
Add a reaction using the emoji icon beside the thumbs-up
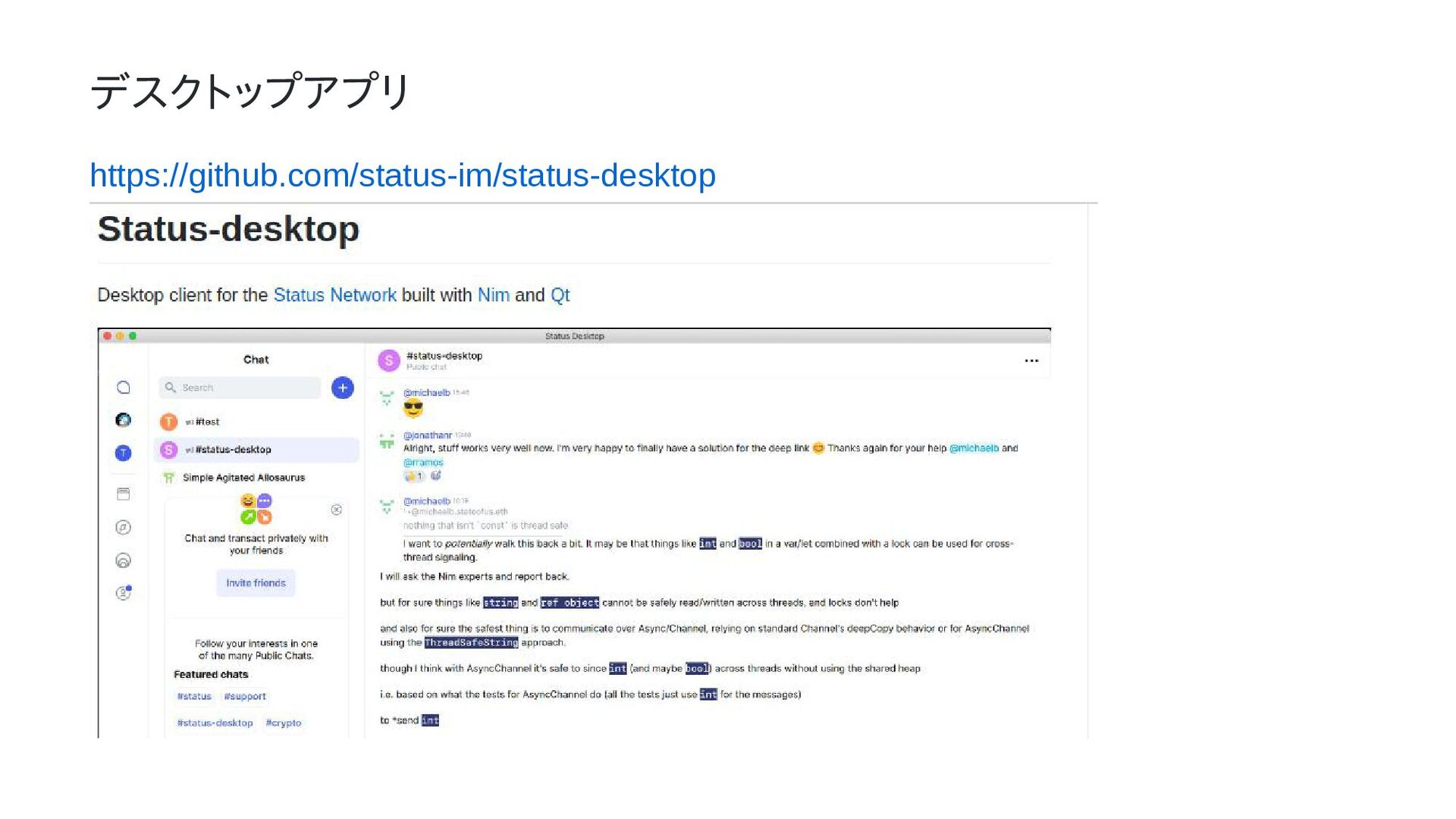[x=436, y=475]
